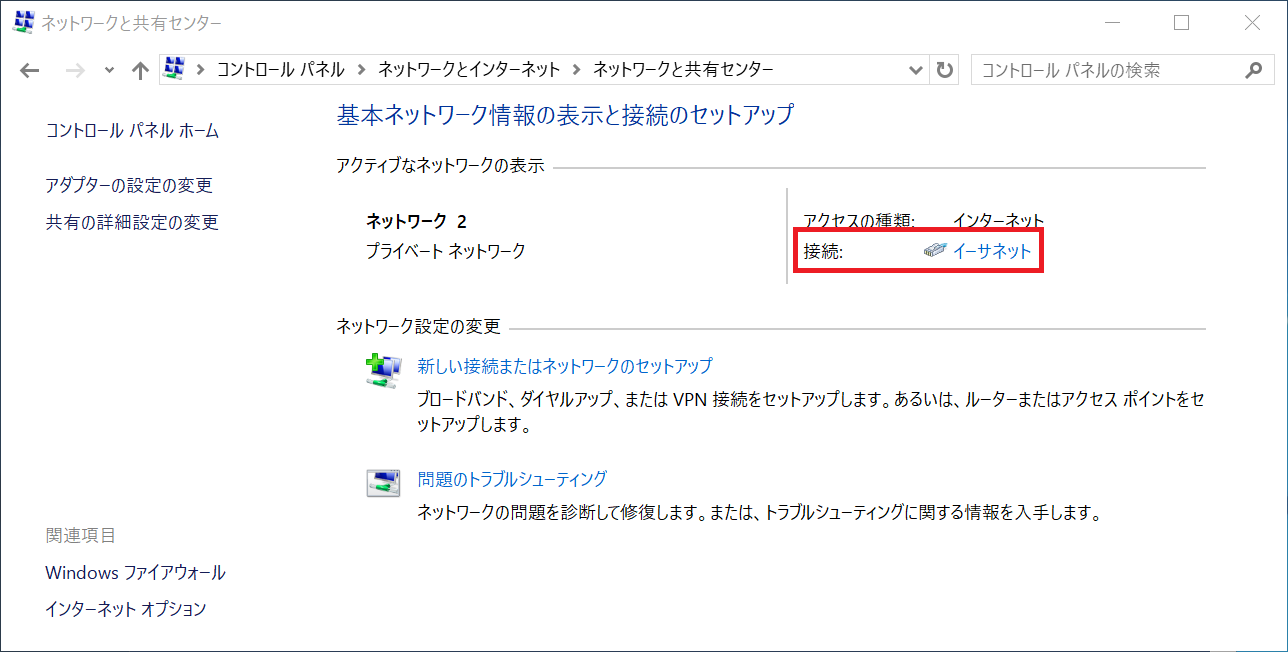Click the up arrow to go to parent folder

point(140,69)
